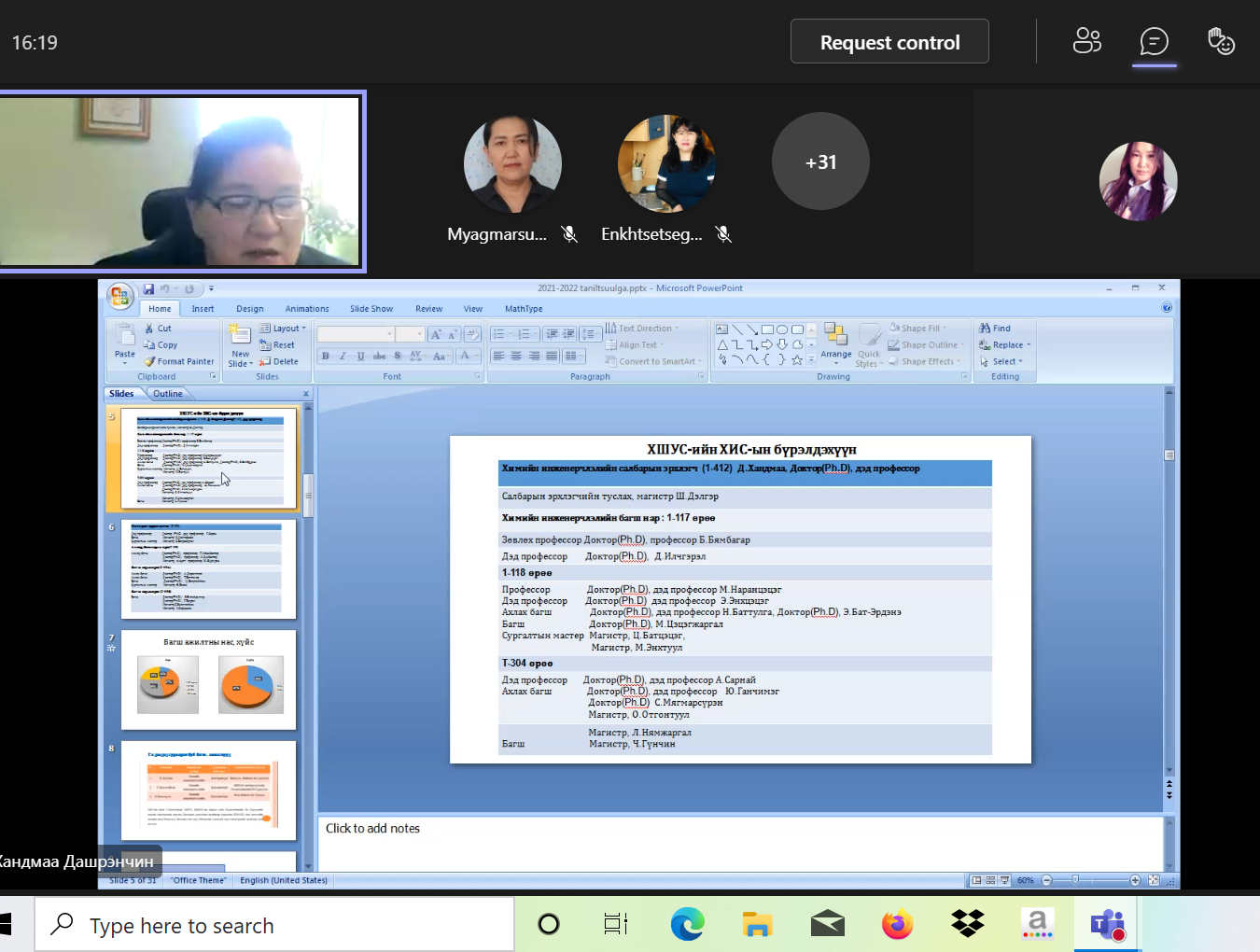The image size is (1260, 952).
Task: Toggle Center text alignment
Action: (516, 357)
